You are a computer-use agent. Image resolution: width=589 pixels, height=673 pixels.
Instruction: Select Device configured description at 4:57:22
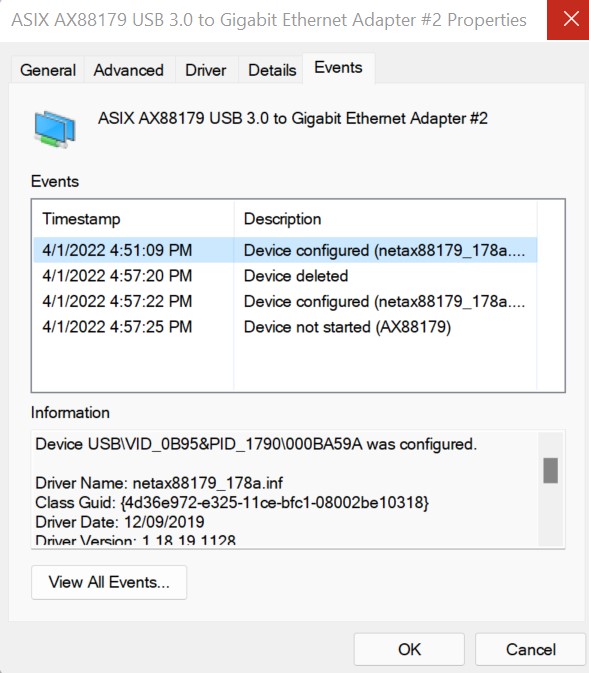(x=384, y=301)
